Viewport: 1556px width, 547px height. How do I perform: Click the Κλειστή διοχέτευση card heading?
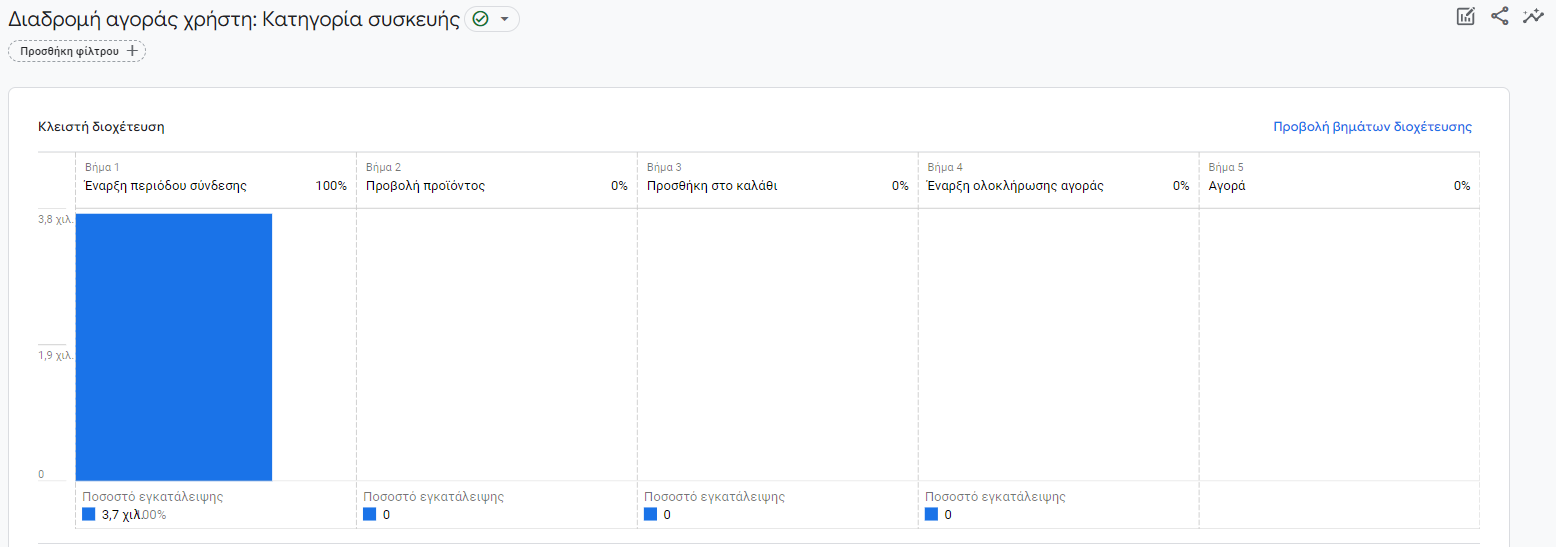click(101, 127)
